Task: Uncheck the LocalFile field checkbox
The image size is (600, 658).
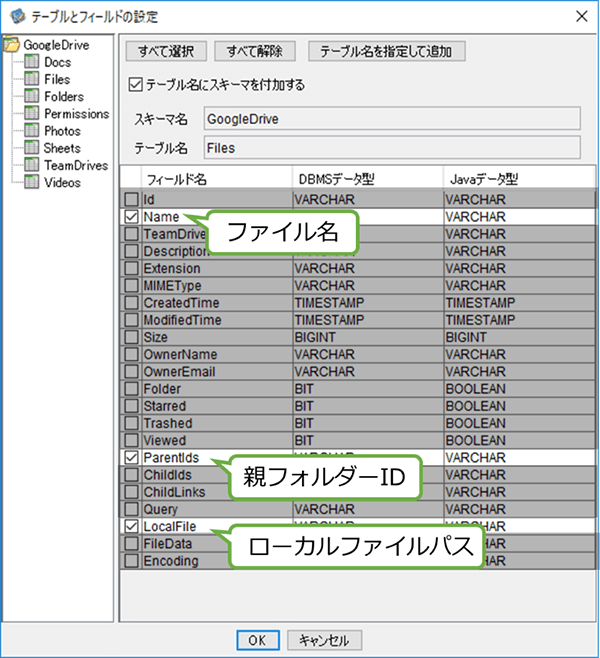Action: tap(131, 526)
